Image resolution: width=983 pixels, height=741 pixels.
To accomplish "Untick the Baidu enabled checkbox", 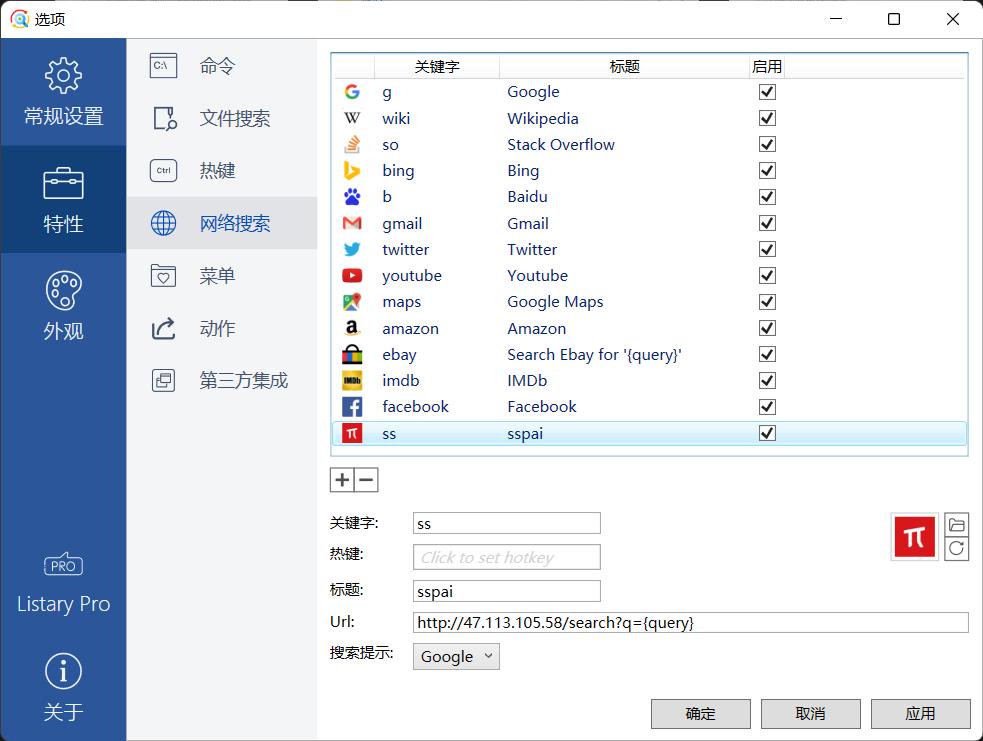I will [x=767, y=197].
